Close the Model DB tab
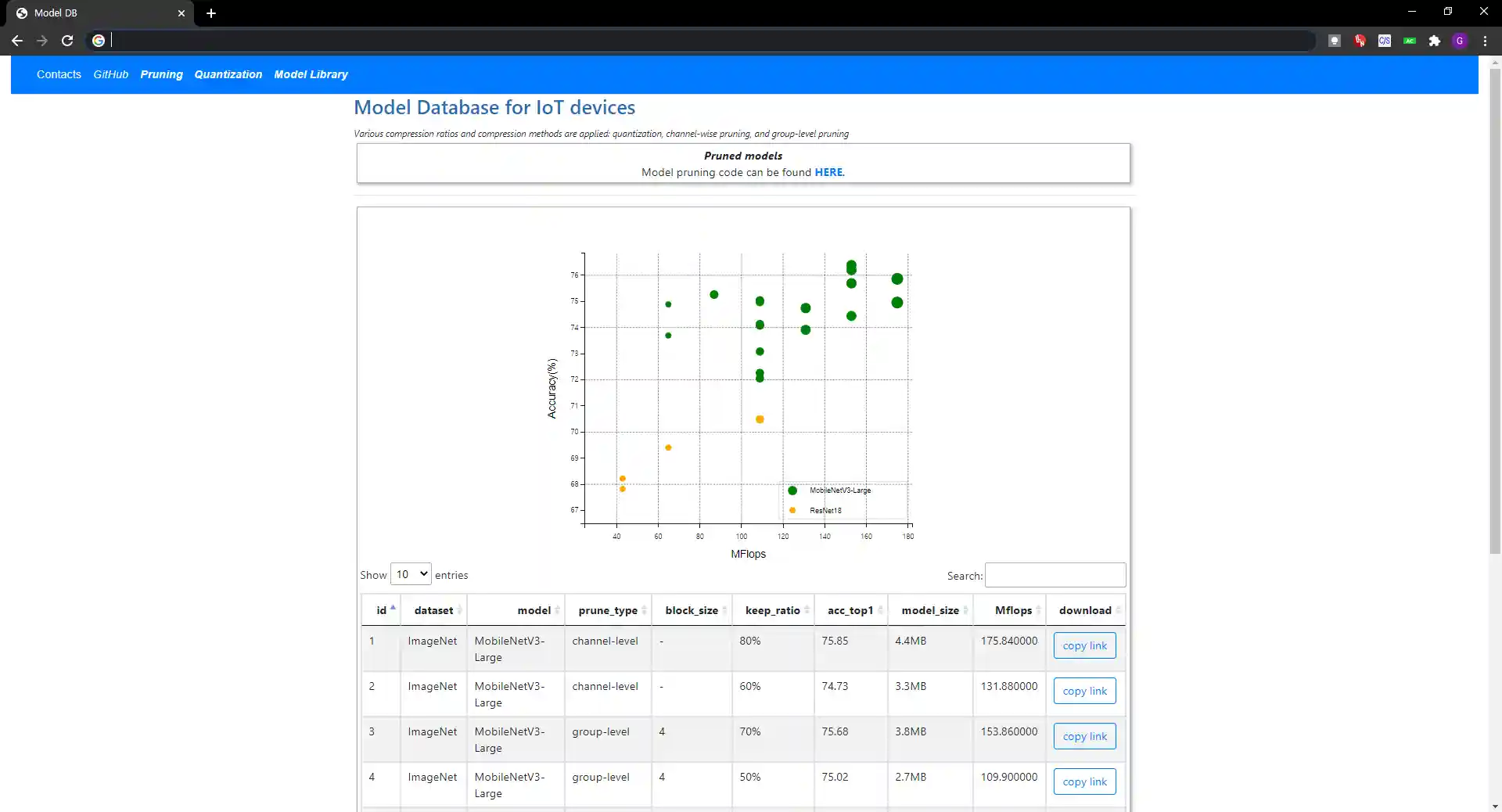 tap(181, 13)
